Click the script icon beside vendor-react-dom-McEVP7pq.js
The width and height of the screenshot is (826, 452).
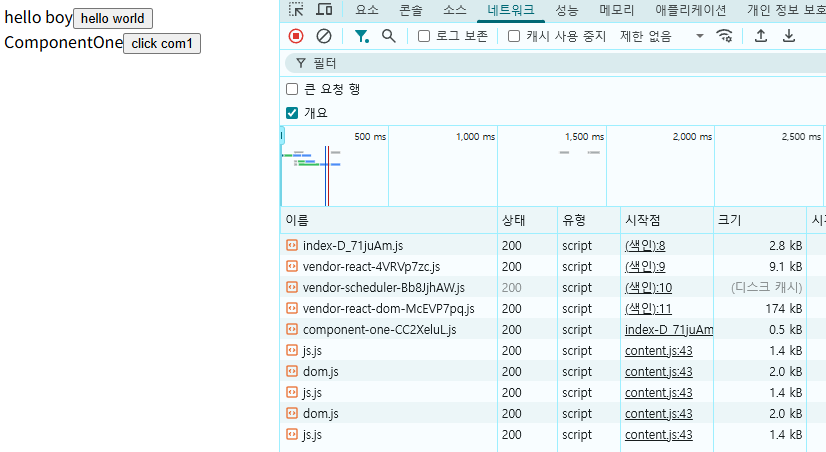click(292, 308)
